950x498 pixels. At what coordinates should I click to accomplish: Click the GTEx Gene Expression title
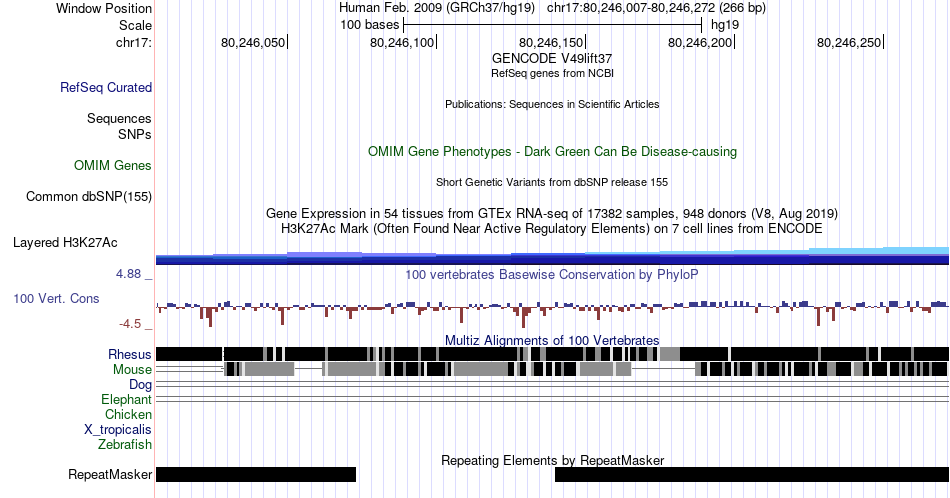[x=552, y=213]
